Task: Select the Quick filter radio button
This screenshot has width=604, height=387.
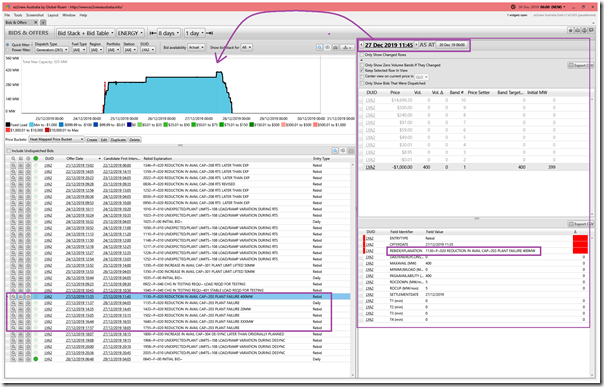Action: [8, 45]
